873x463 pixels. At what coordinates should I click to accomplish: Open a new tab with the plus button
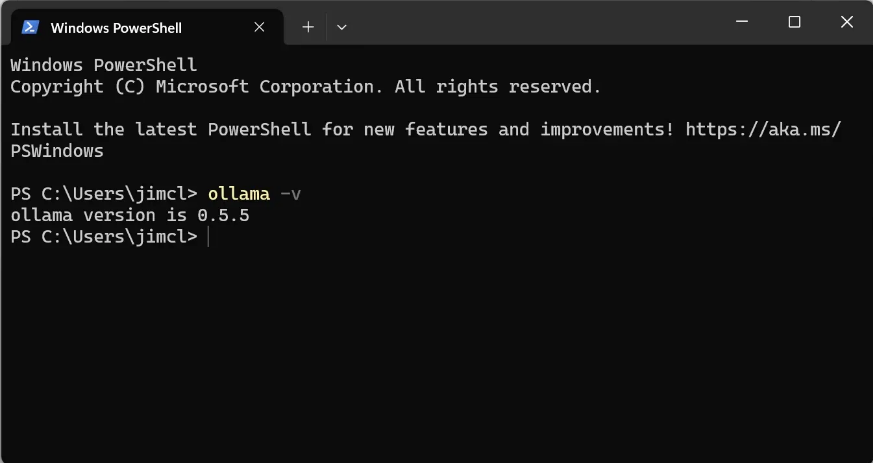pyautogui.click(x=308, y=27)
